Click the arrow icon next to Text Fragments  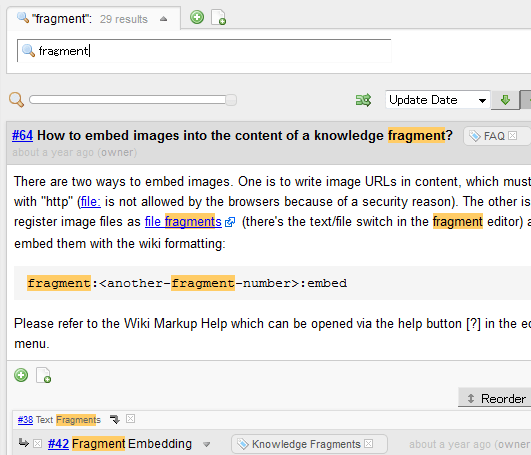pyautogui.click(x=115, y=419)
